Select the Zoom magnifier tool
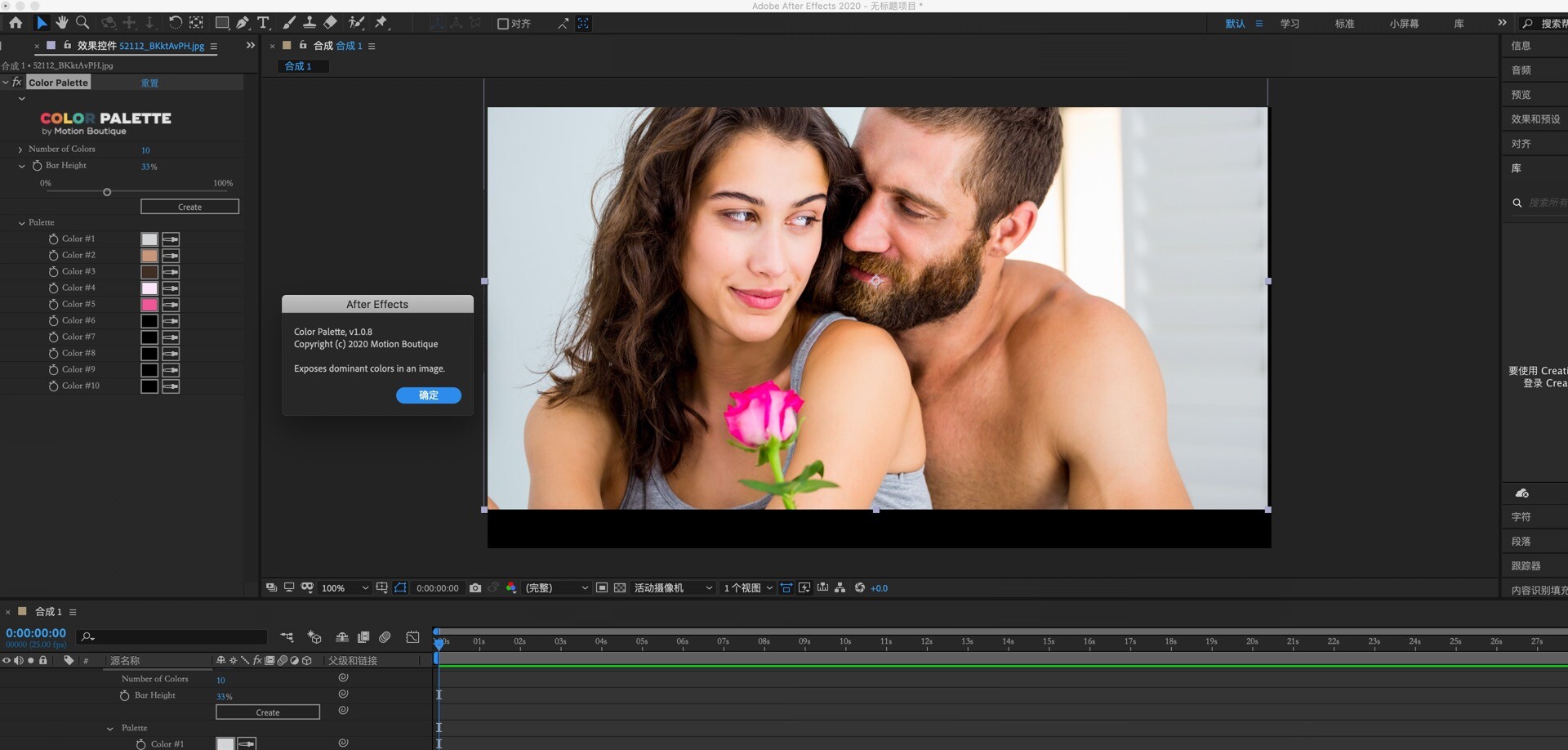This screenshot has height=750, width=1568. coord(82,23)
